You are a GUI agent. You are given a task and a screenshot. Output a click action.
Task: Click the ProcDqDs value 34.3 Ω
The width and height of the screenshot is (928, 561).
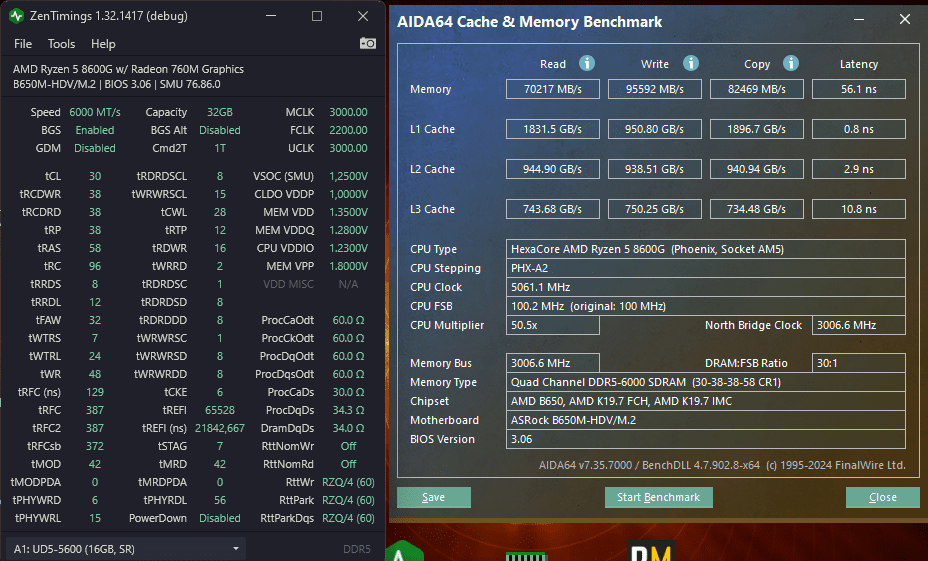click(x=348, y=410)
